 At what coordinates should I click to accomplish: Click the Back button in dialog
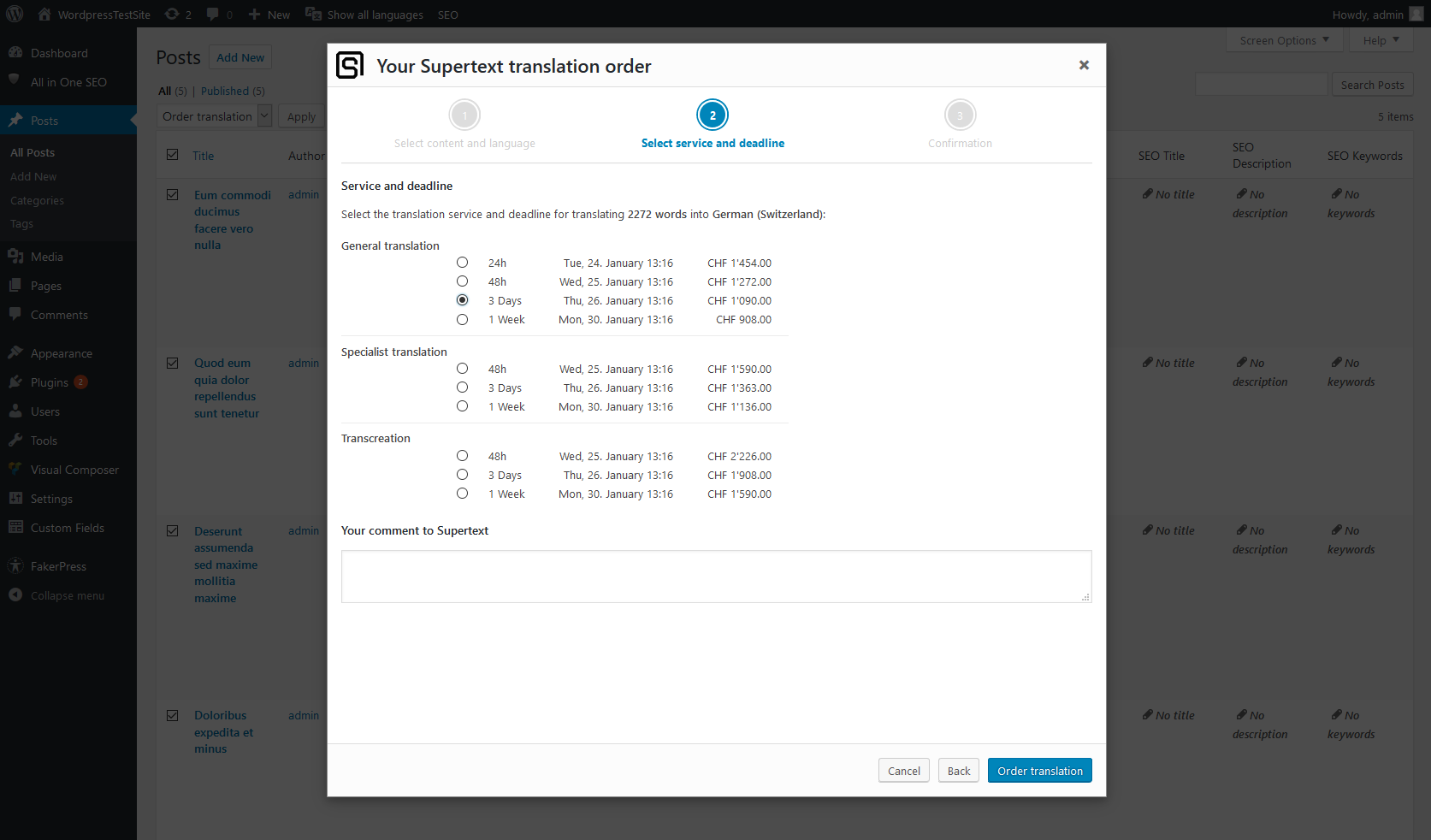pyautogui.click(x=959, y=771)
